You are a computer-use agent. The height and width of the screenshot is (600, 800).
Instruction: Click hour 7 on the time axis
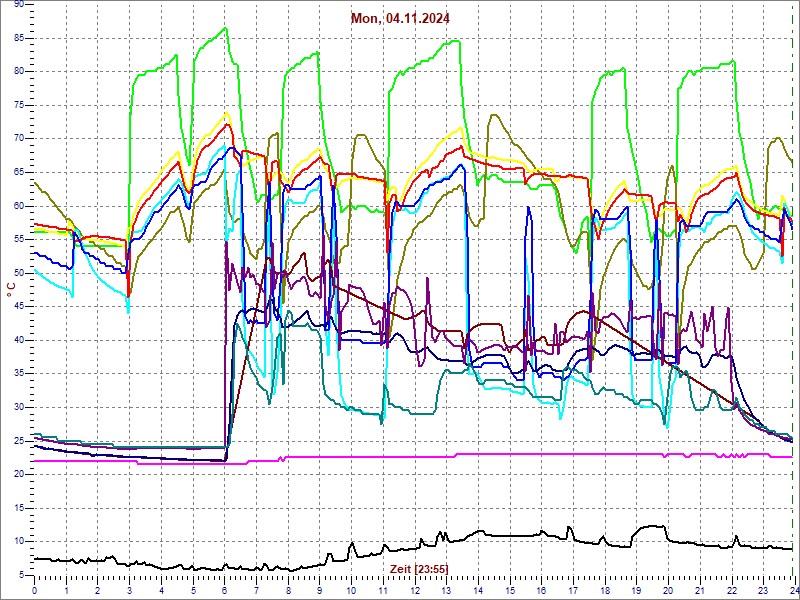click(256, 590)
